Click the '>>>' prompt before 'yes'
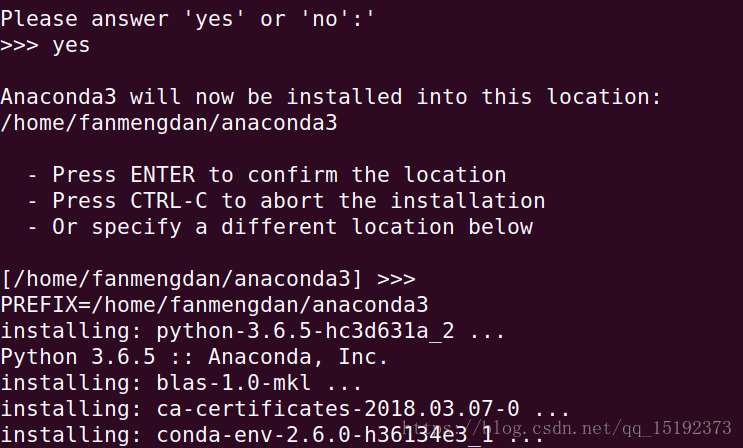This screenshot has width=743, height=448. coord(19,45)
